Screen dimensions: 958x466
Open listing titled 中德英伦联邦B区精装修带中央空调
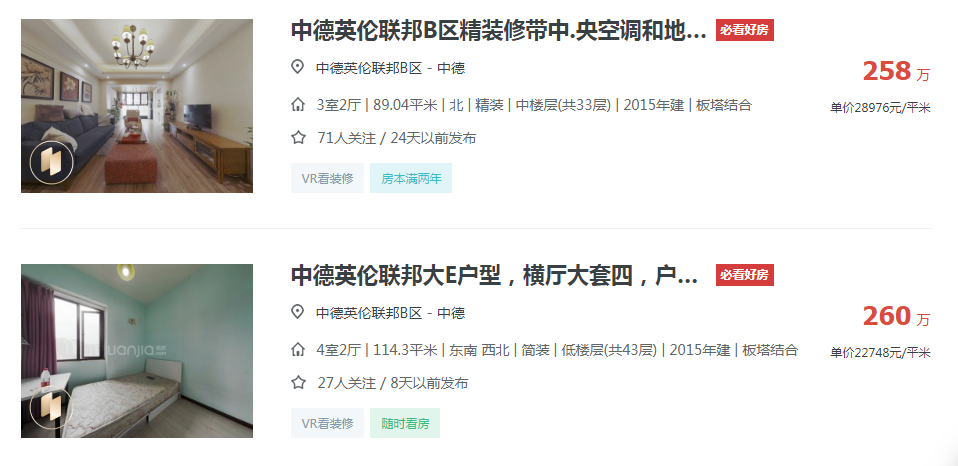click(499, 30)
